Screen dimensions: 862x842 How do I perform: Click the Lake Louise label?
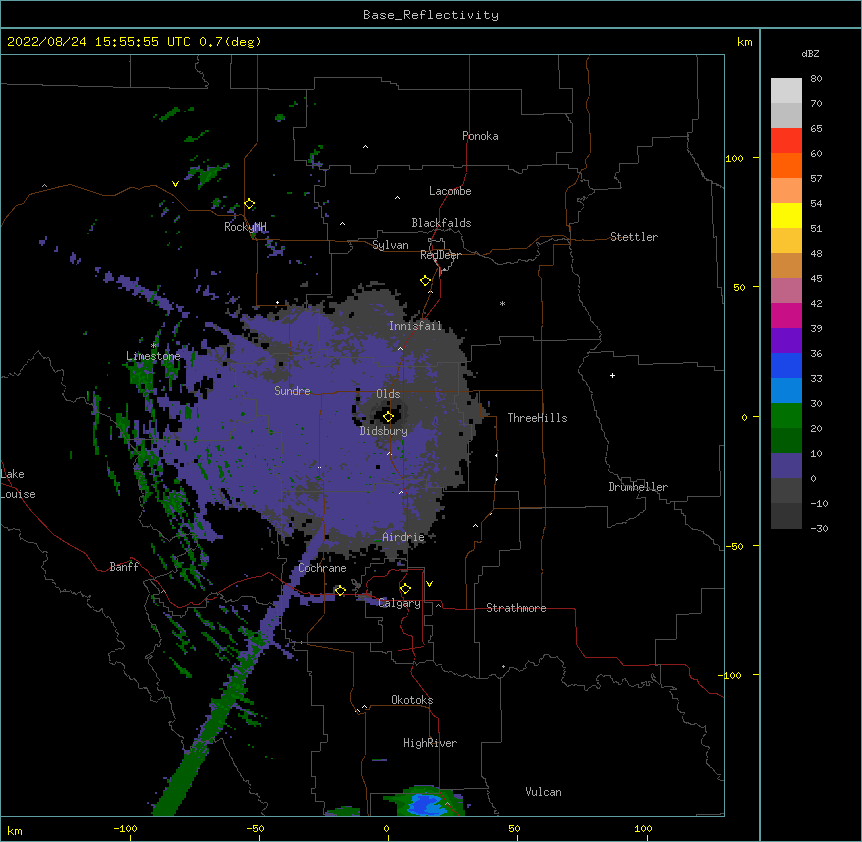pos(18,484)
